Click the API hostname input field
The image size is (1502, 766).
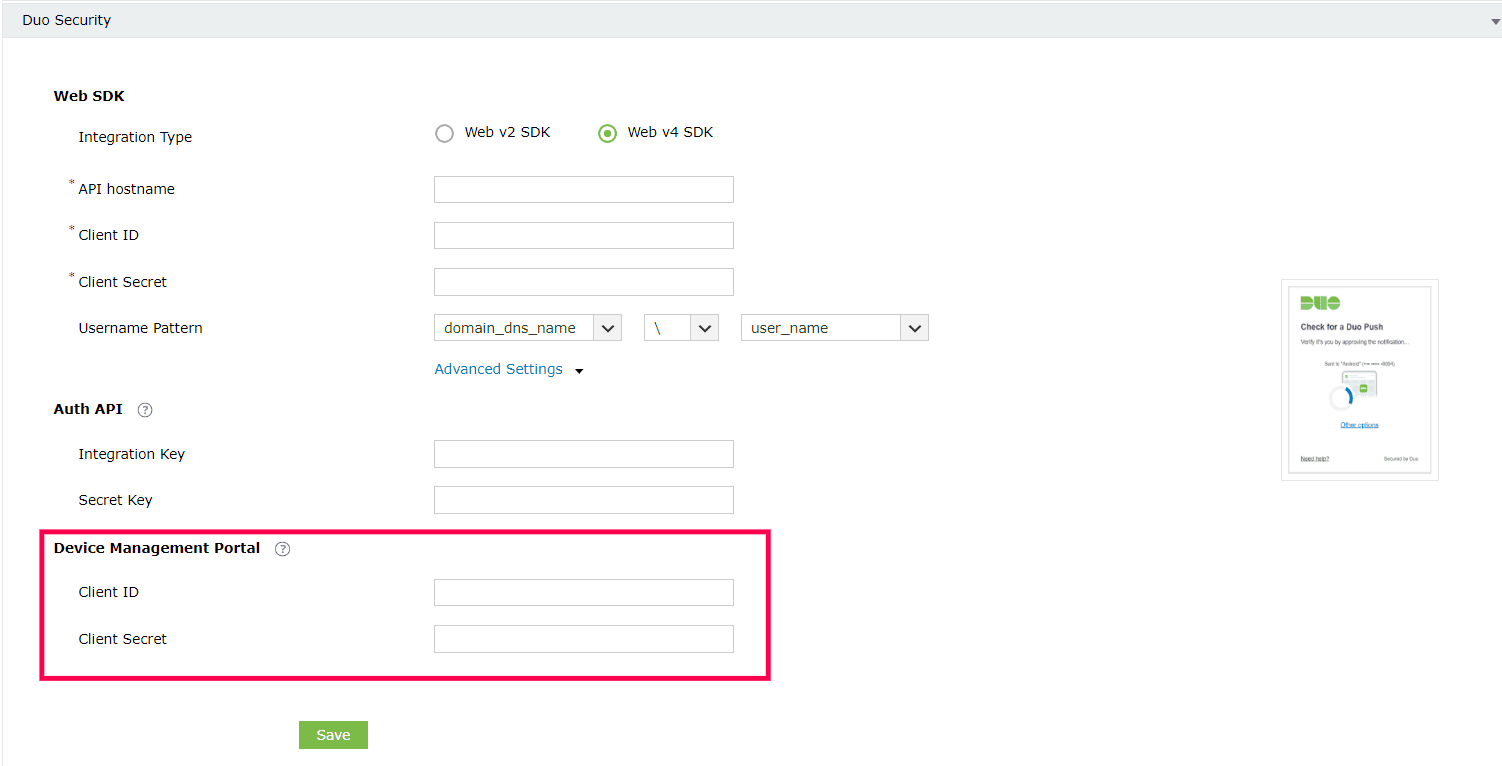(x=583, y=190)
